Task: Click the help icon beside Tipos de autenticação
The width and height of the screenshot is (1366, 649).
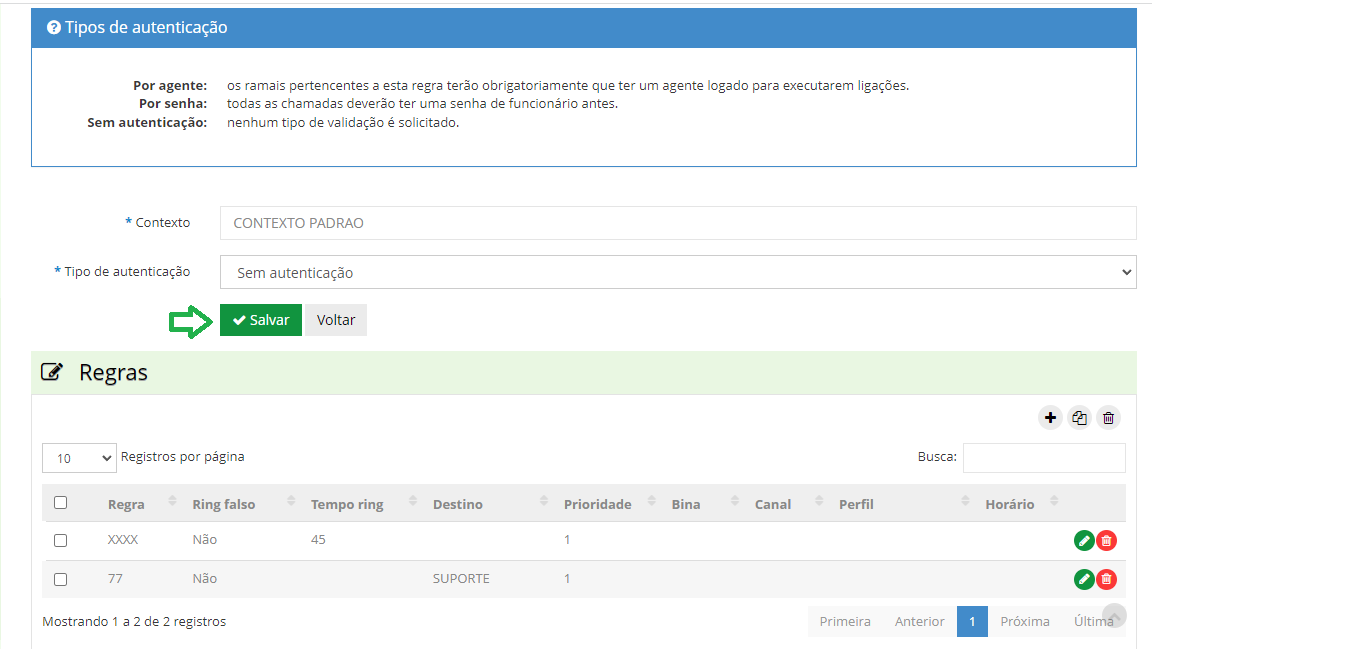Action: 54,28
